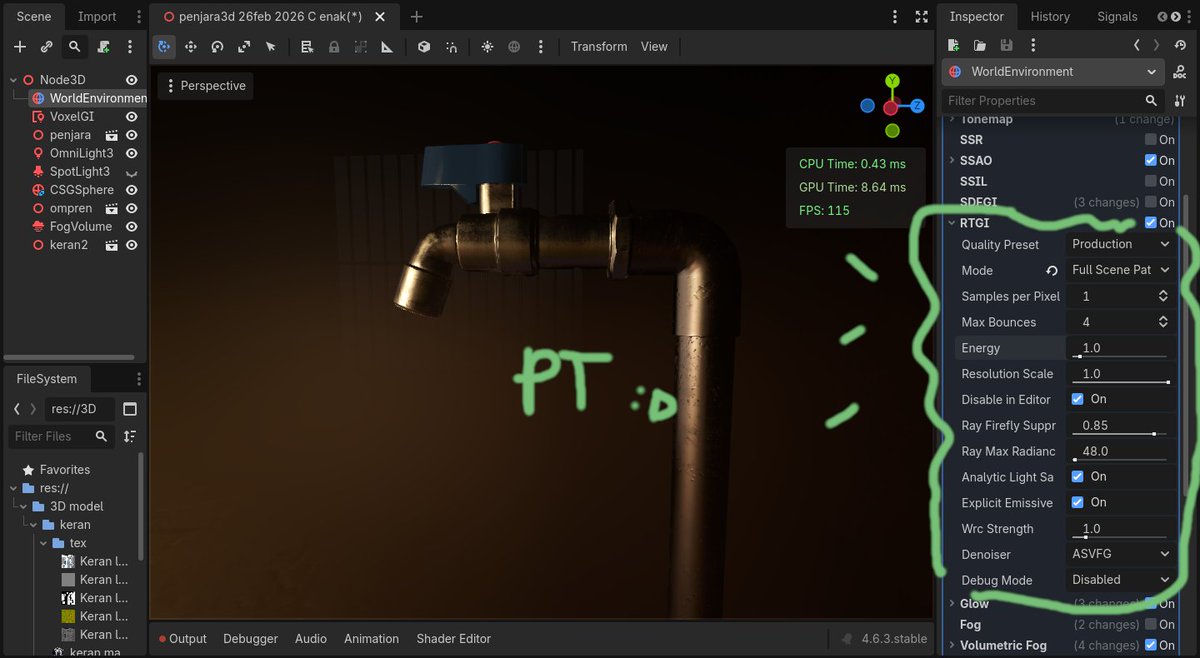
Task: Uncheck the Explicit Emissive checkbox
Action: coord(1077,502)
